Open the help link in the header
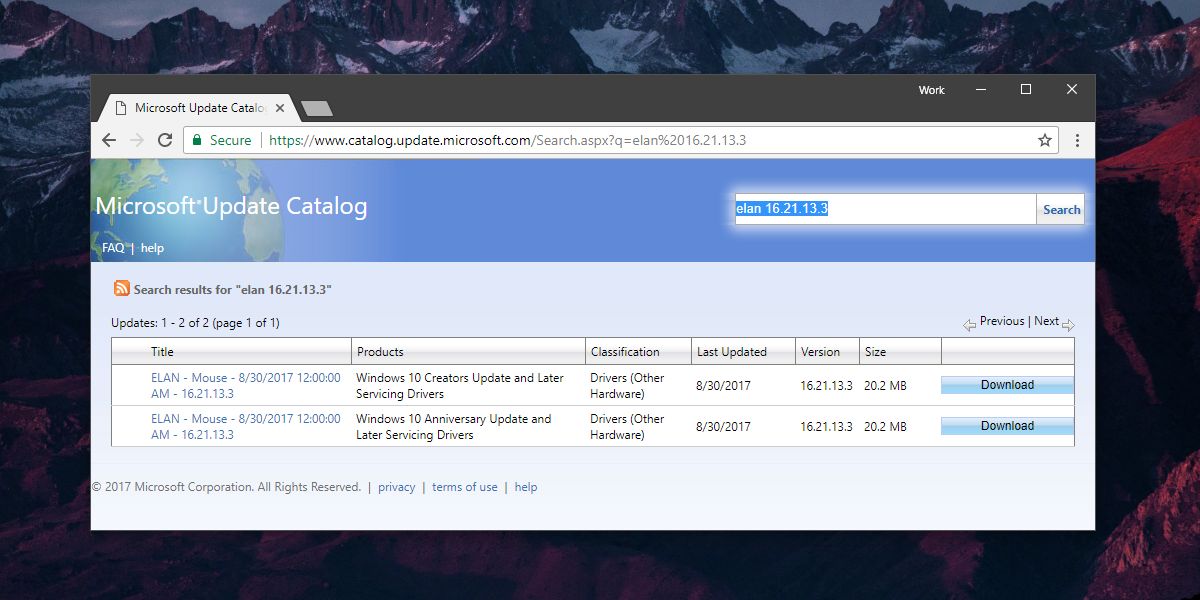Image resolution: width=1200 pixels, height=600 pixels. click(x=152, y=248)
